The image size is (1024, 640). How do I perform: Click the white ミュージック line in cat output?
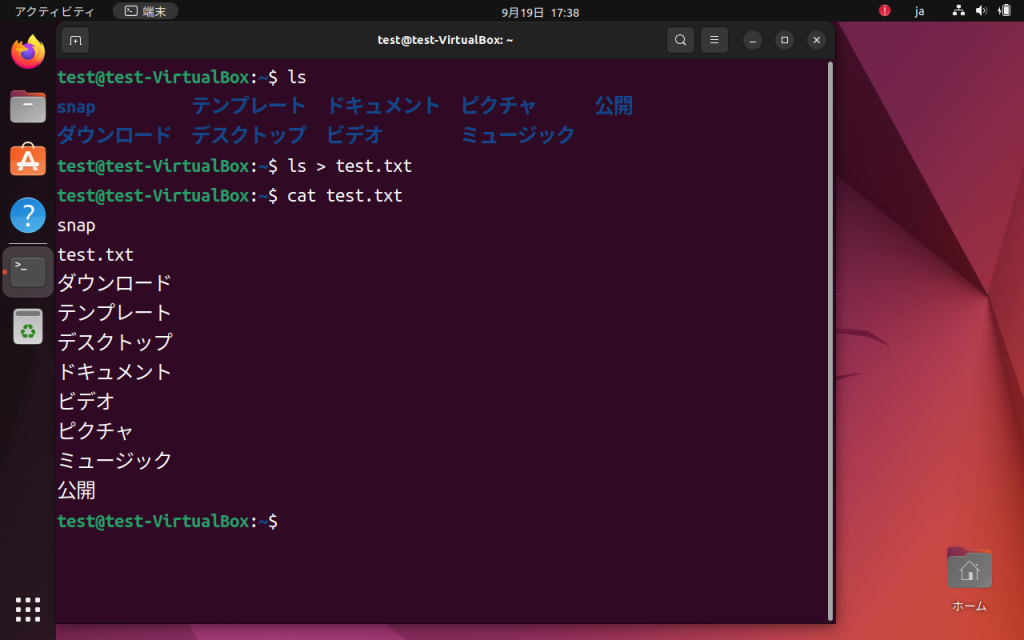[114, 460]
